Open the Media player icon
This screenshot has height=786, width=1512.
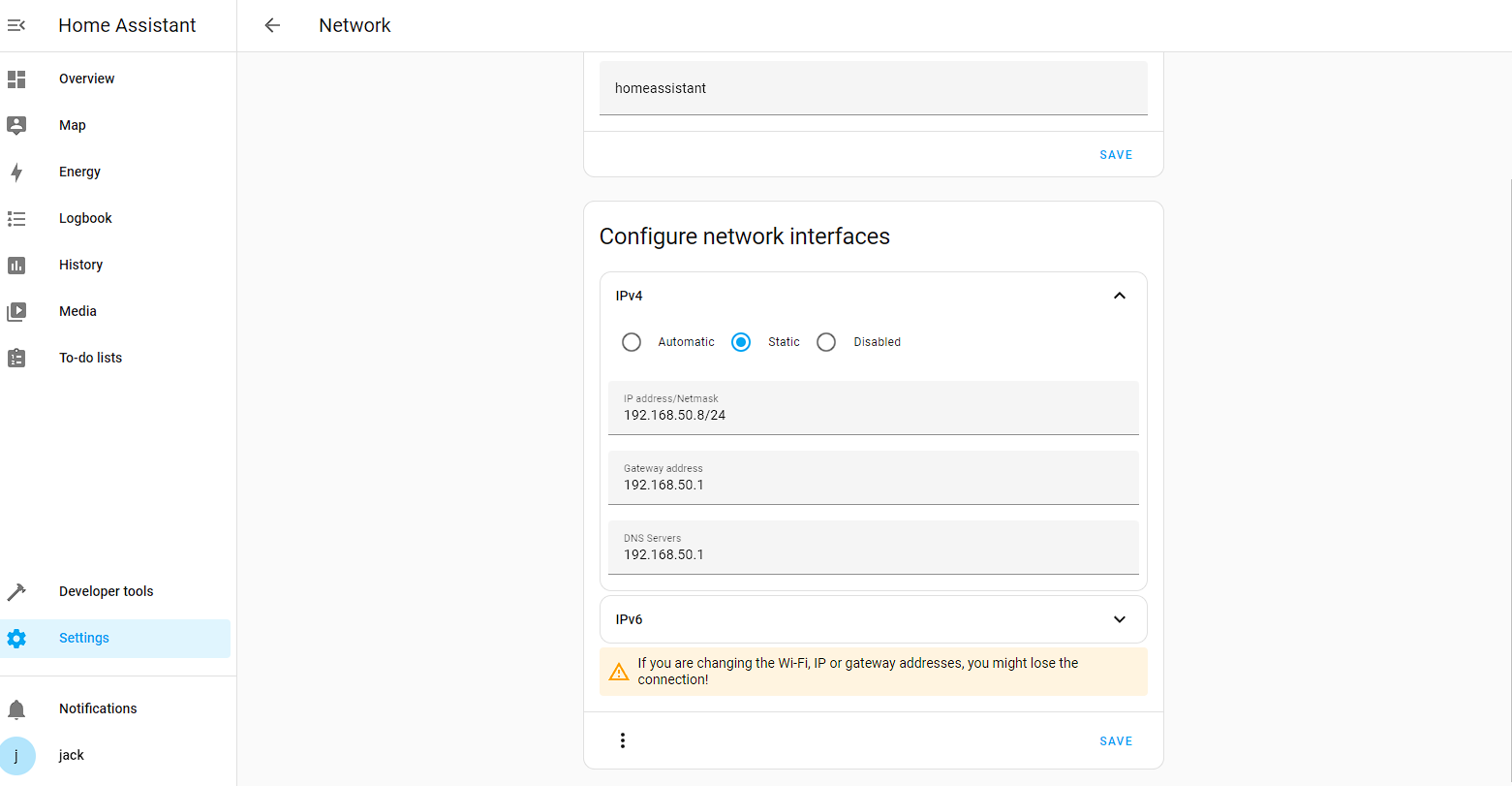[x=16, y=312]
